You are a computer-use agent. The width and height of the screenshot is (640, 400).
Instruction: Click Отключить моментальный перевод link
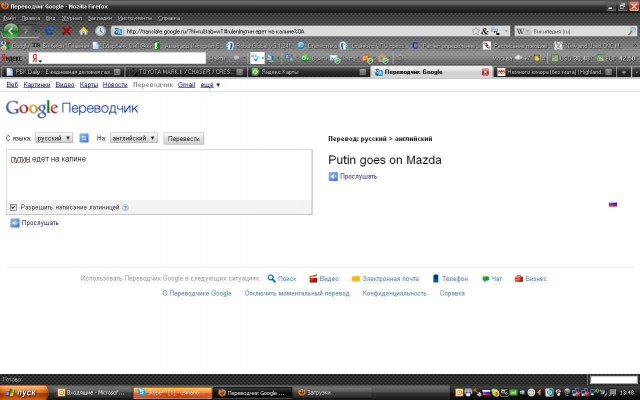(x=297, y=293)
